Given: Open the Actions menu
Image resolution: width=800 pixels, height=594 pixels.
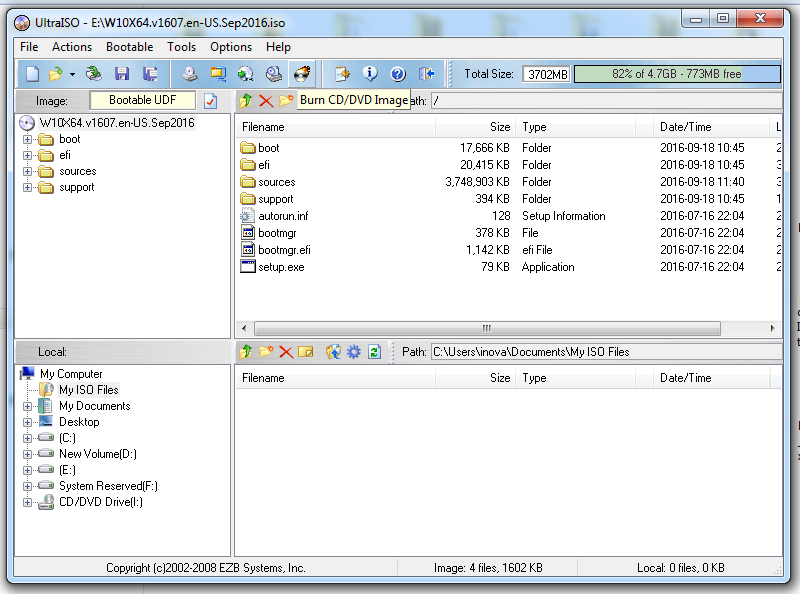Looking at the screenshot, I should tap(72, 47).
